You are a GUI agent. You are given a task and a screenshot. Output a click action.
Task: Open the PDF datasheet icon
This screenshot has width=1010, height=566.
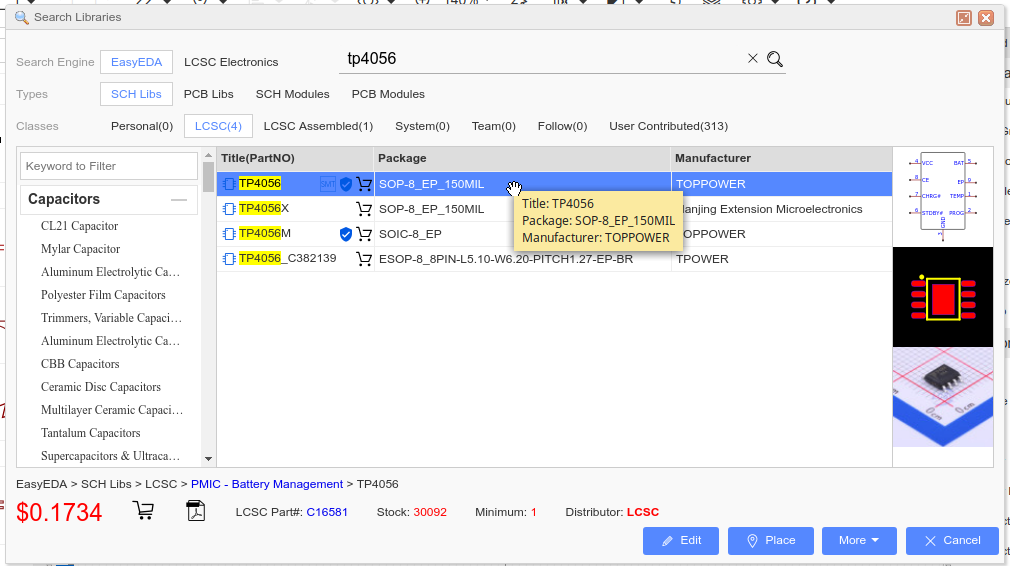coord(196,511)
